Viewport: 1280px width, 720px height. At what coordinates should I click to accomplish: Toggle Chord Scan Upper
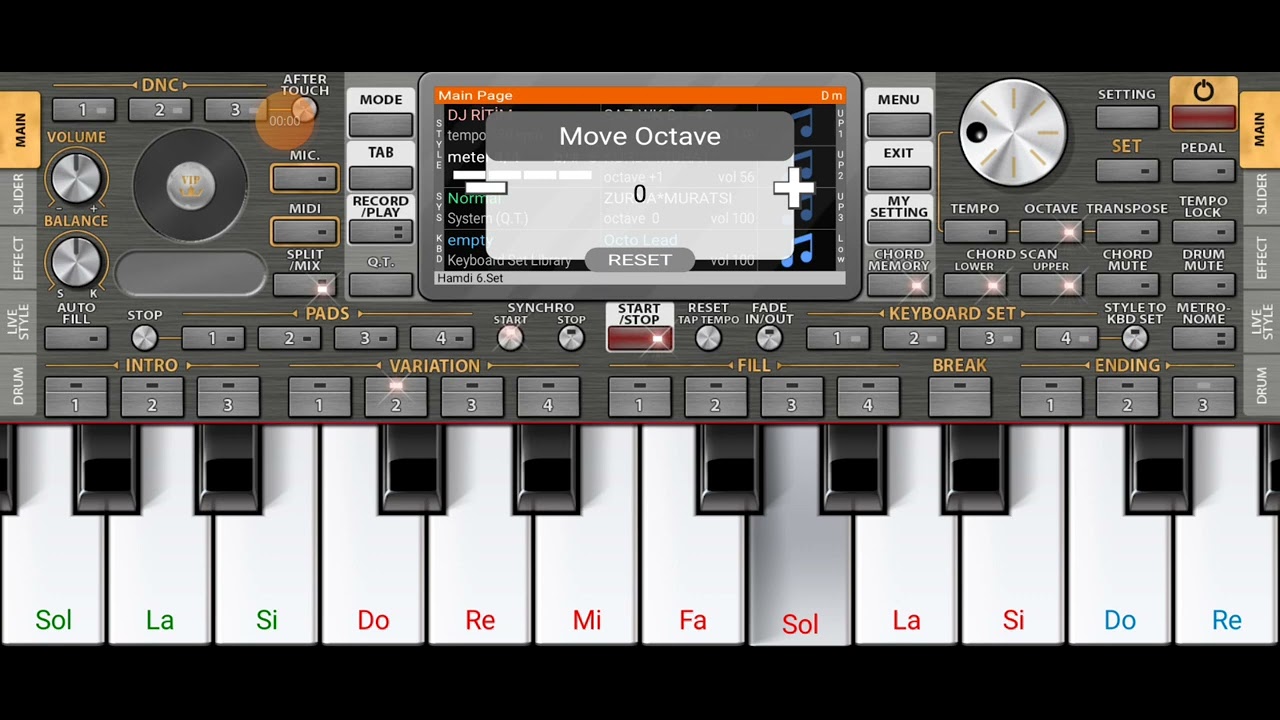pyautogui.click(x=1051, y=285)
